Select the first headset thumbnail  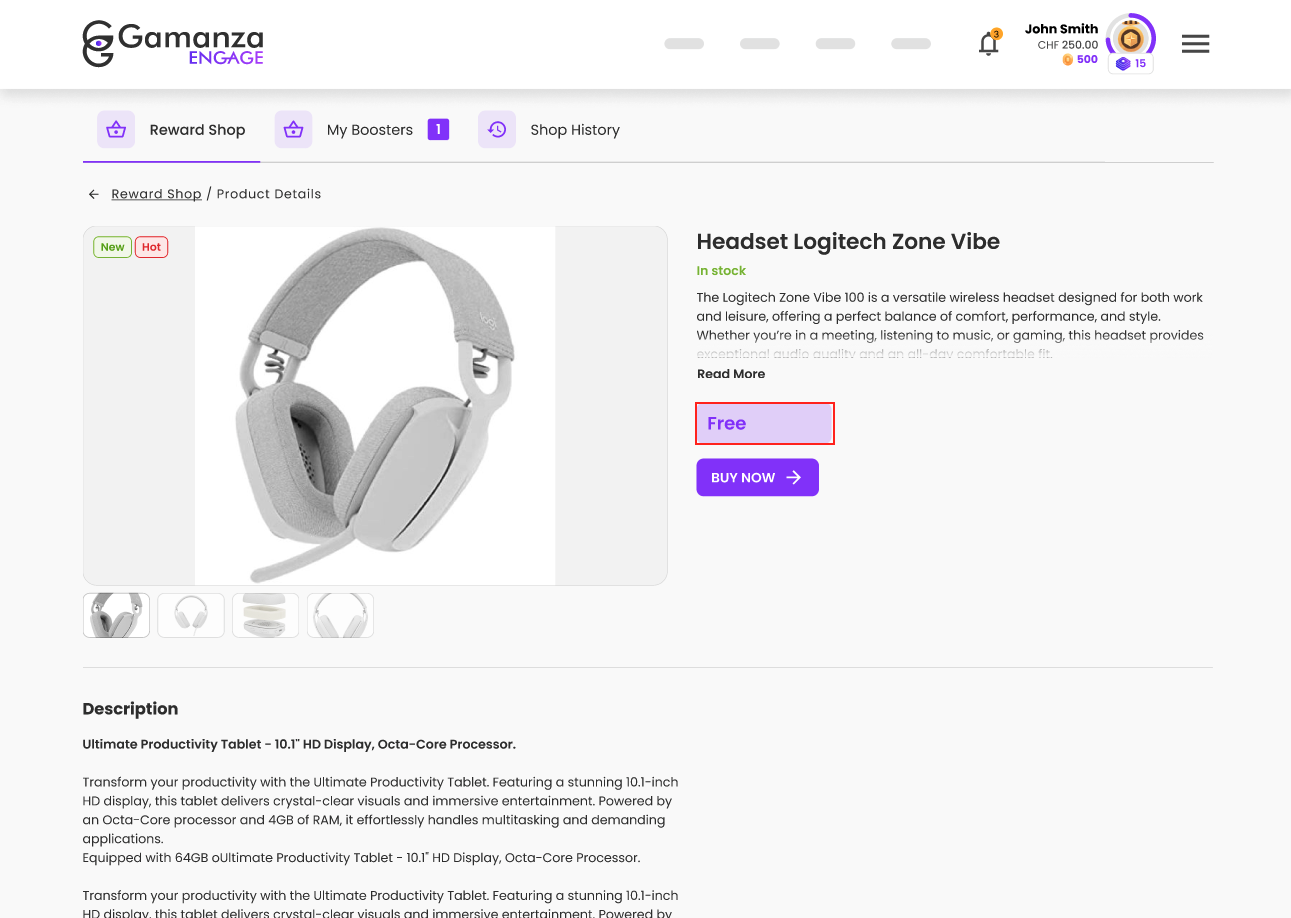[x=116, y=615]
